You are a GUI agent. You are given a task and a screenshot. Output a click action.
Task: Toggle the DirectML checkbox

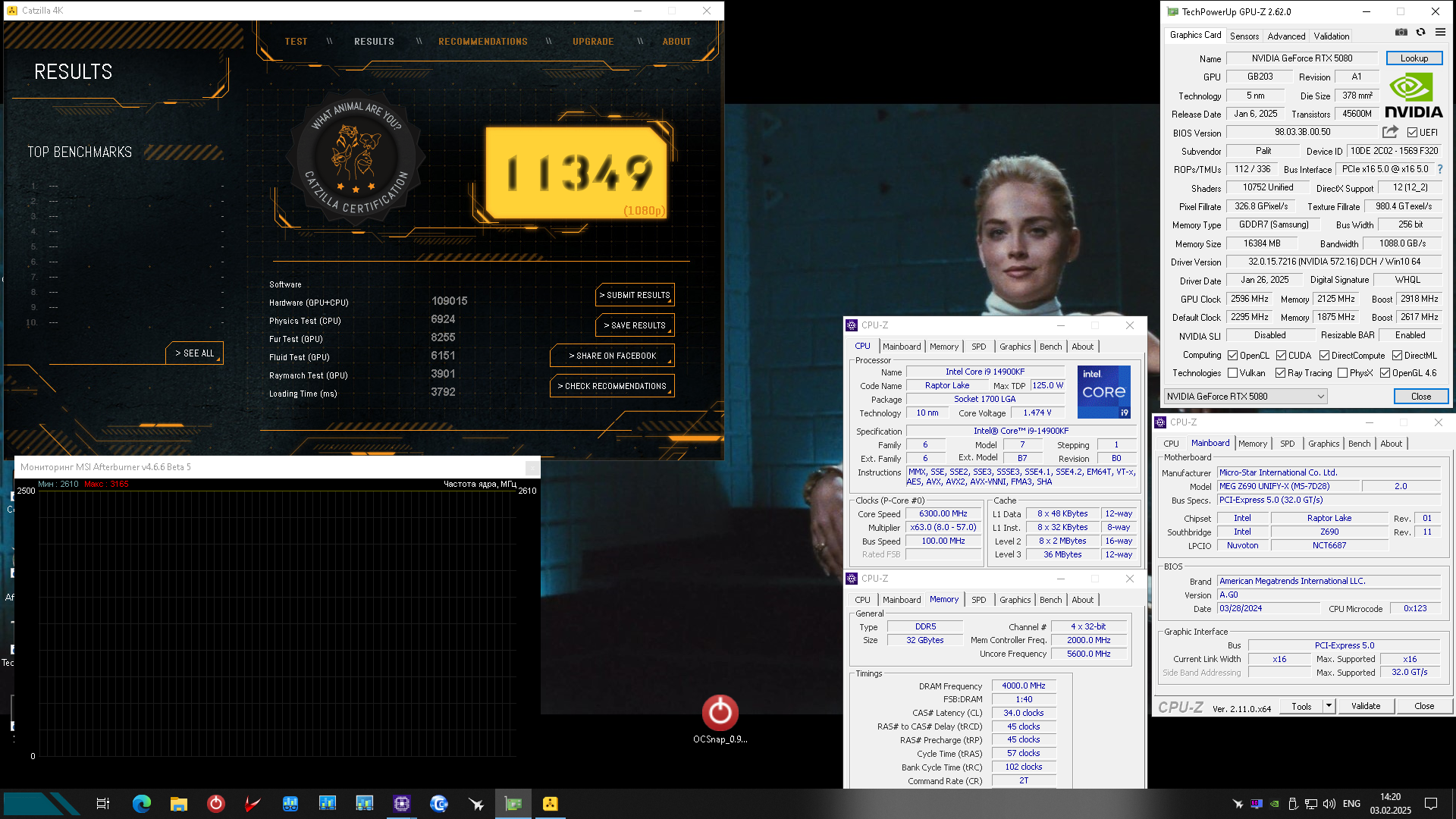pyautogui.click(x=1397, y=356)
